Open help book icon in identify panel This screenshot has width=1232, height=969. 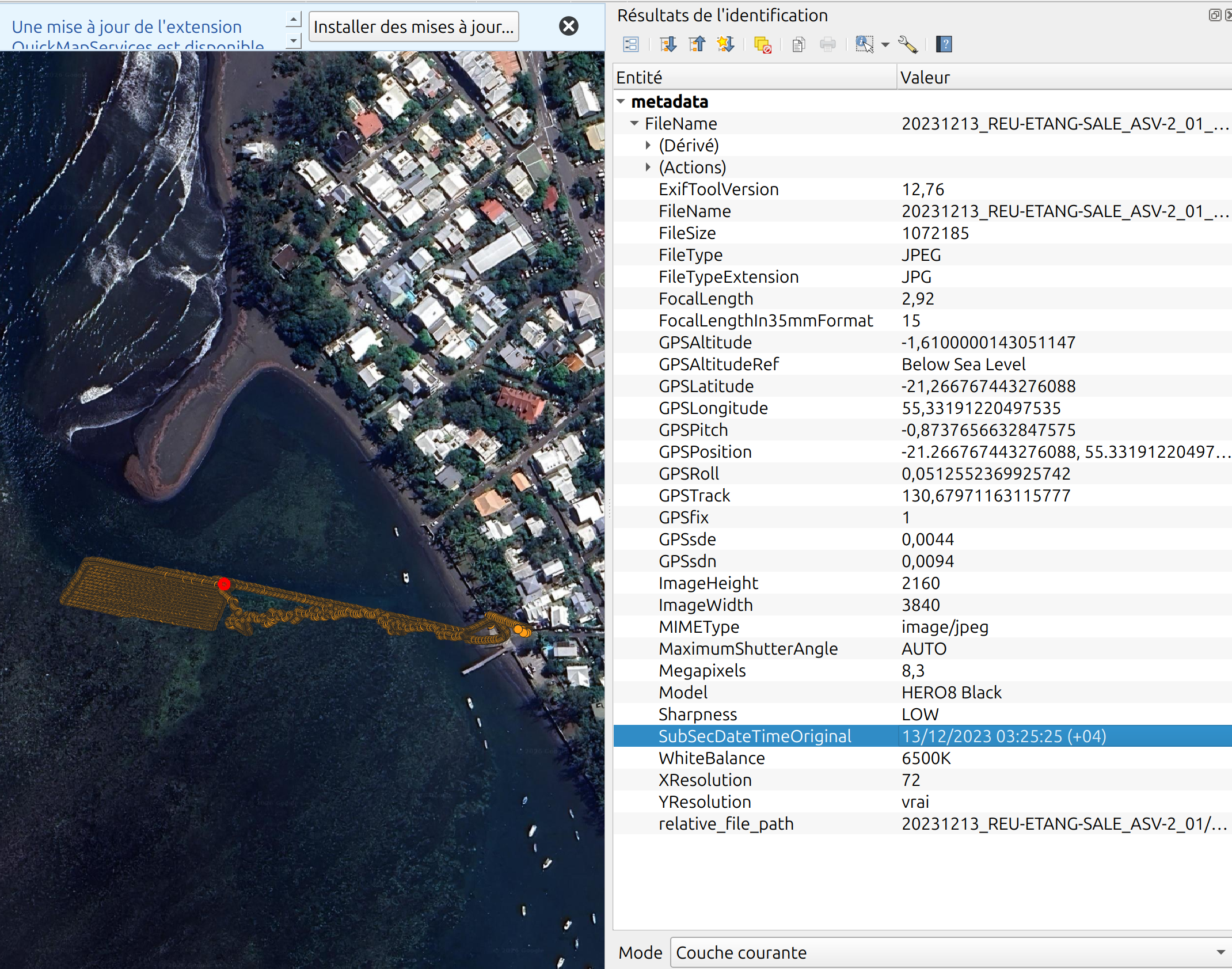click(944, 44)
